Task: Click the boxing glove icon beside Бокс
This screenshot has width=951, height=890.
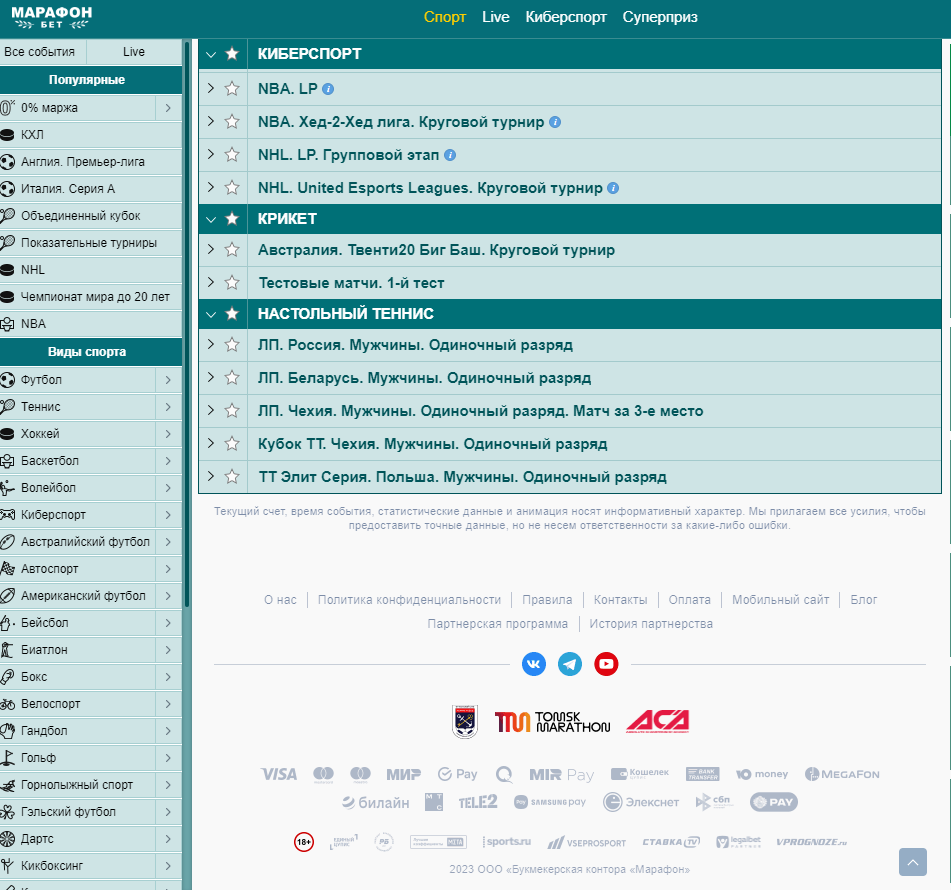Action: pos(7,677)
